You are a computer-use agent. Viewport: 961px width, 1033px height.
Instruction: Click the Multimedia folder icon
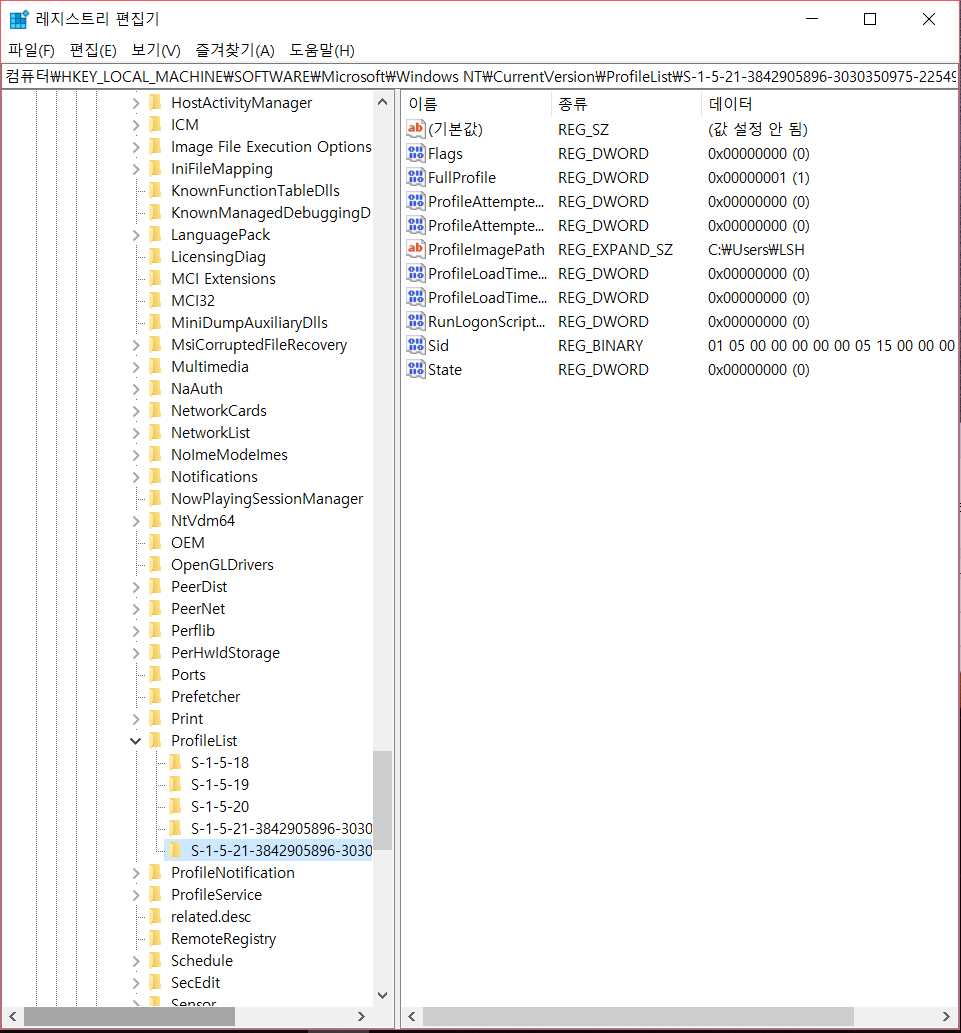click(x=155, y=366)
